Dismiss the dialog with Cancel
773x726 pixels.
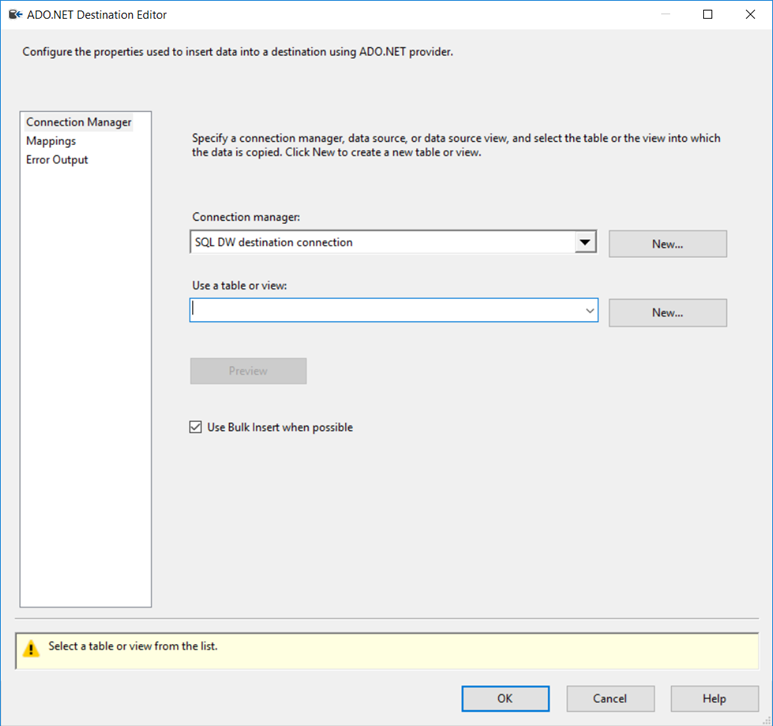pos(610,698)
